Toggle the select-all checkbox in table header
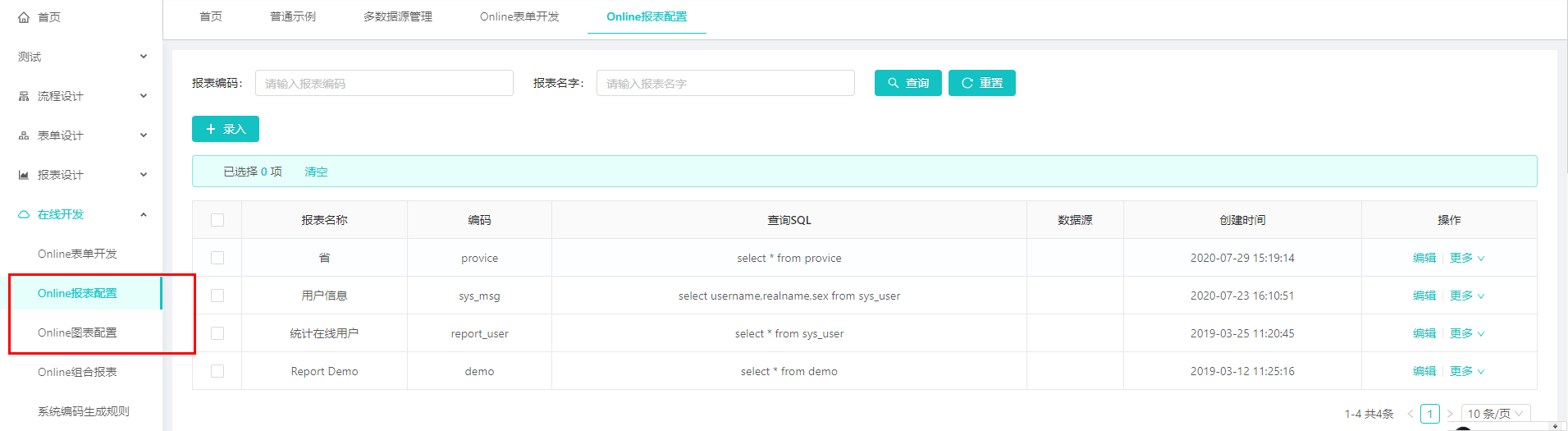 (x=217, y=220)
